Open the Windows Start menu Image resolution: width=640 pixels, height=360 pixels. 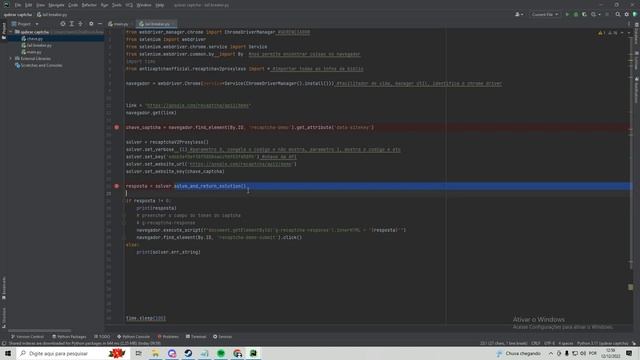8,353
